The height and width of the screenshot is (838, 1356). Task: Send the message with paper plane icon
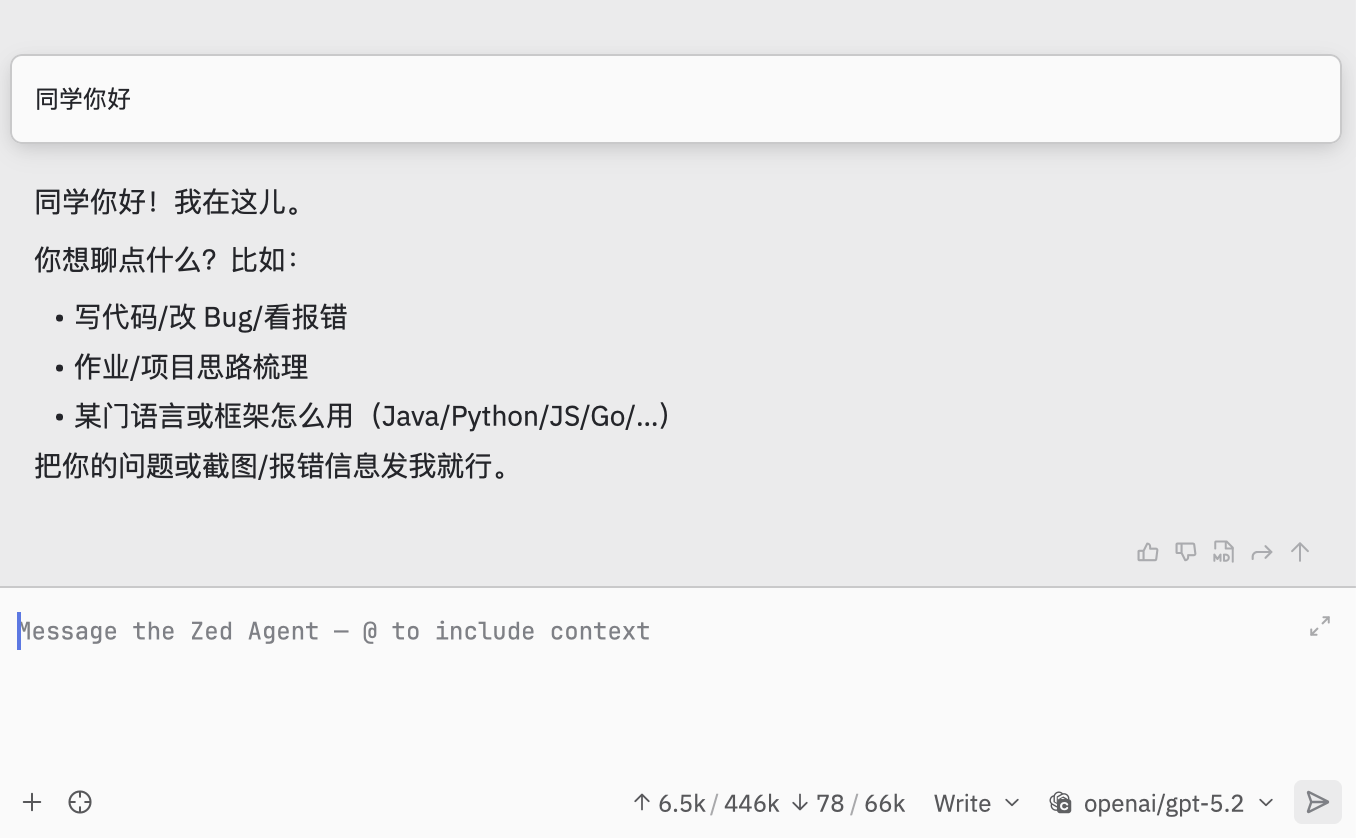point(1318,802)
